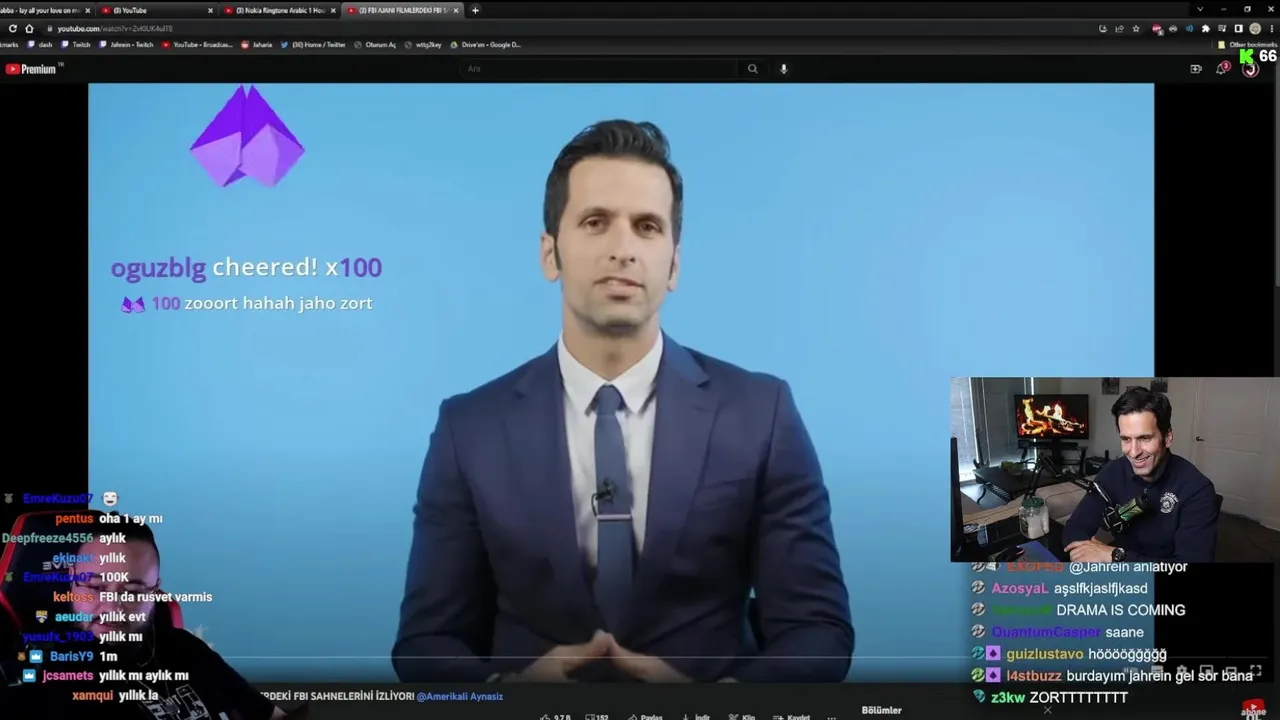Click chat username 'BarisY9'
Viewport: 1280px width, 720px height.
click(x=72, y=657)
